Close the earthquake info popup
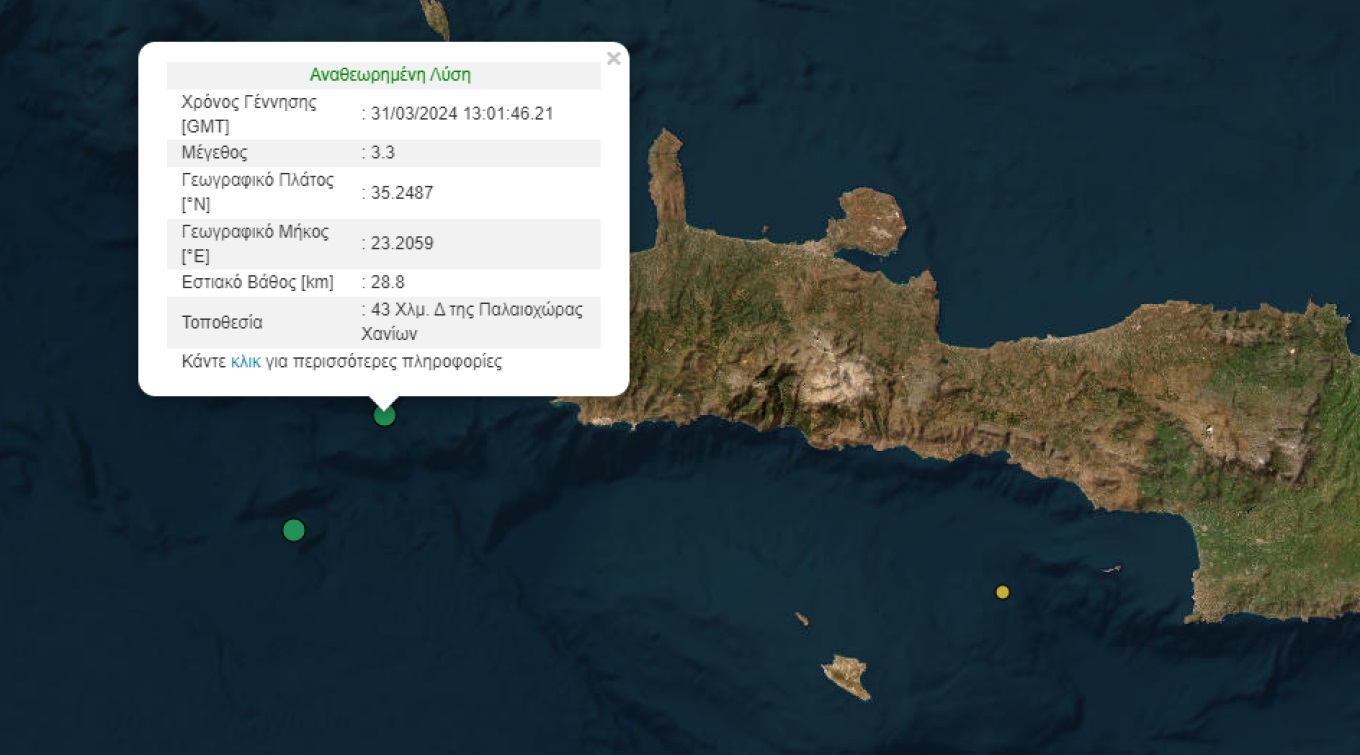The height and width of the screenshot is (755, 1360). (x=613, y=59)
